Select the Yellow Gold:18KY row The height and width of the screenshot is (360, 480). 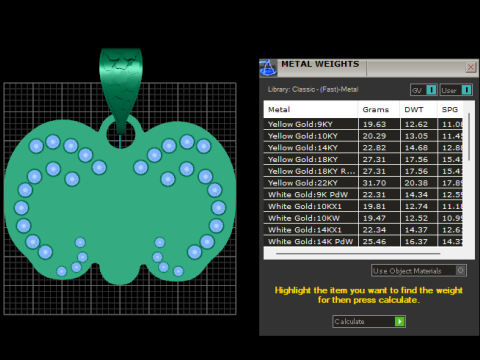tap(363, 159)
